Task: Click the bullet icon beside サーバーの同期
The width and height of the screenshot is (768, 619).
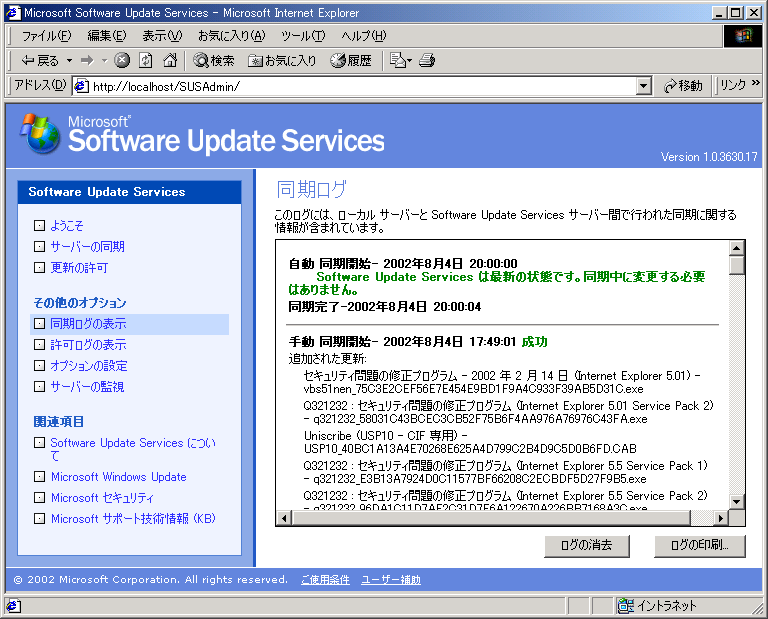Action: [39, 247]
